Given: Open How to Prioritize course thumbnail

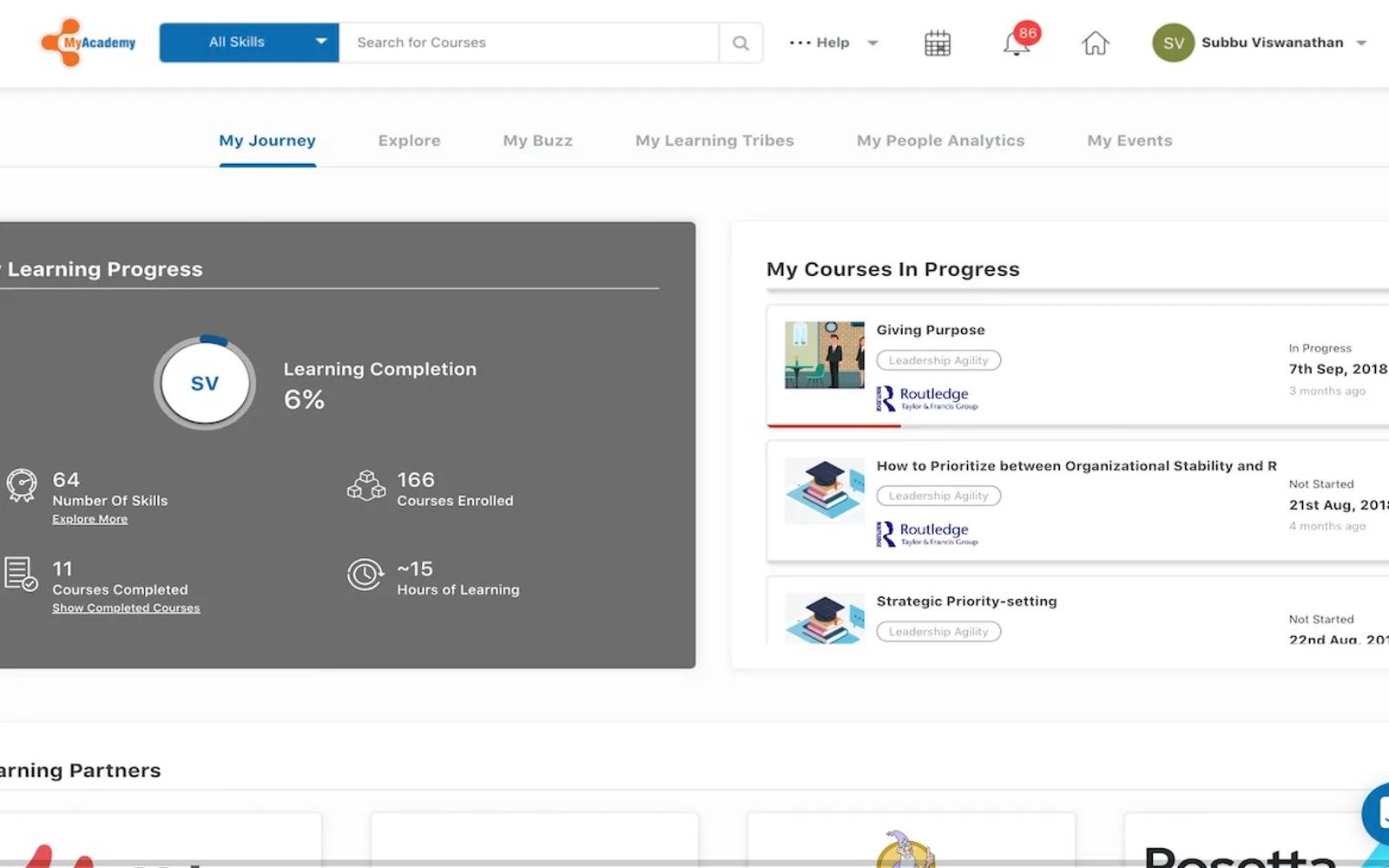Looking at the screenshot, I should [825, 490].
